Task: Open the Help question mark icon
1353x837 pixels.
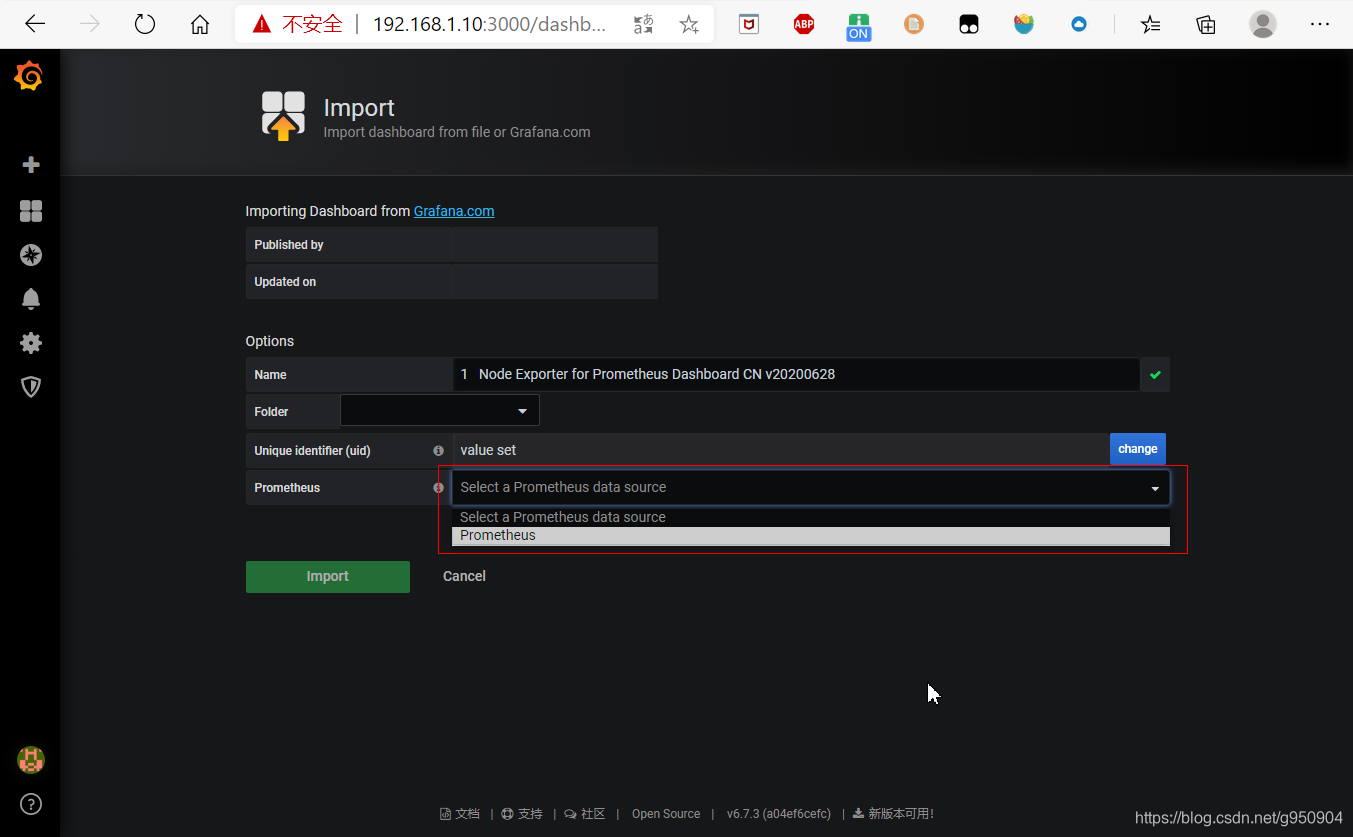Action: click(x=31, y=804)
